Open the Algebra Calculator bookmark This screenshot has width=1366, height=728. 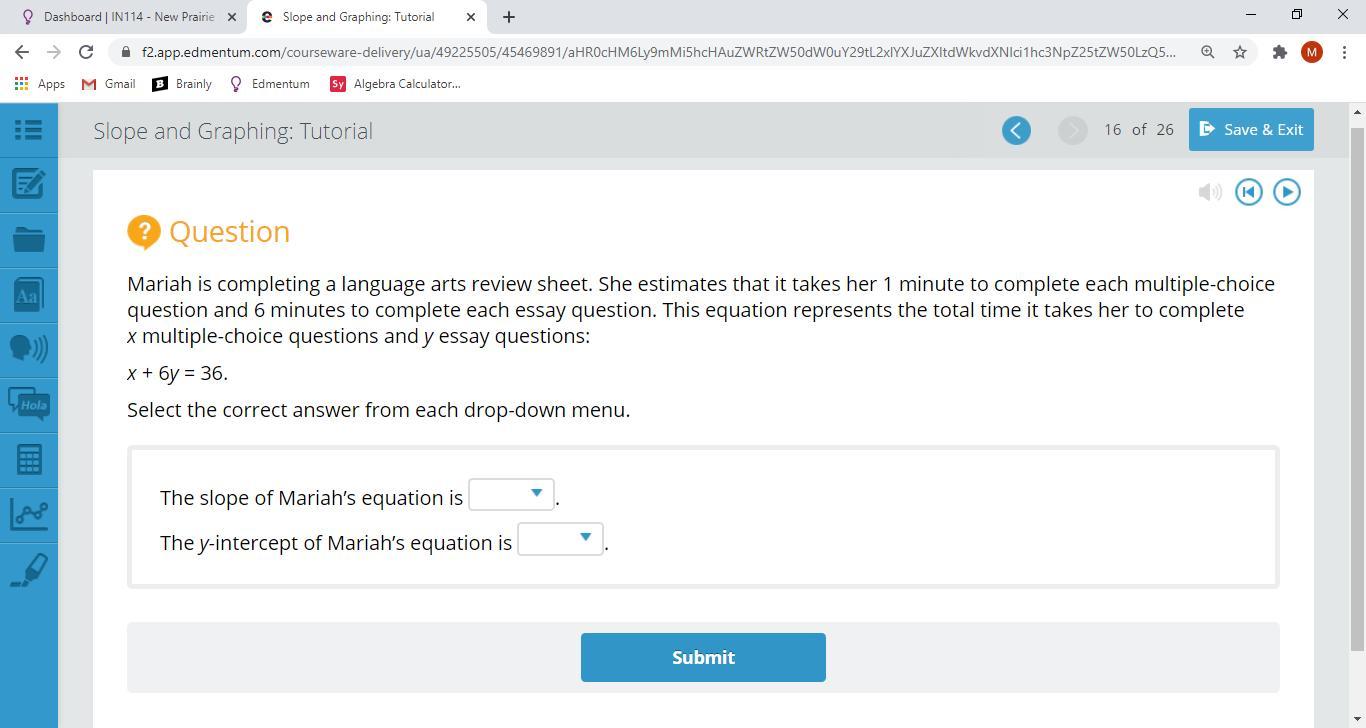pos(396,84)
